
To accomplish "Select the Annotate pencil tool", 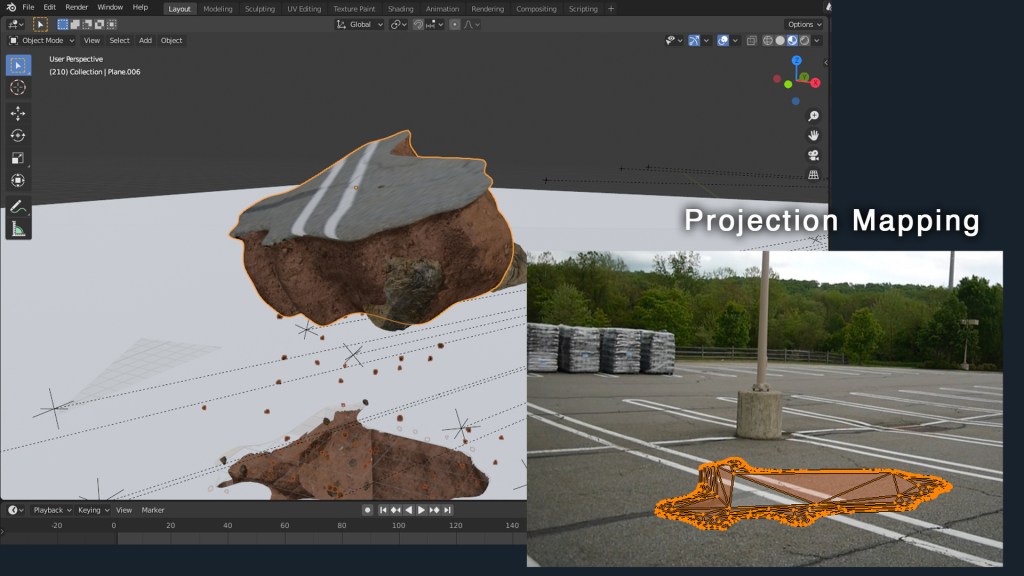I will click(18, 207).
